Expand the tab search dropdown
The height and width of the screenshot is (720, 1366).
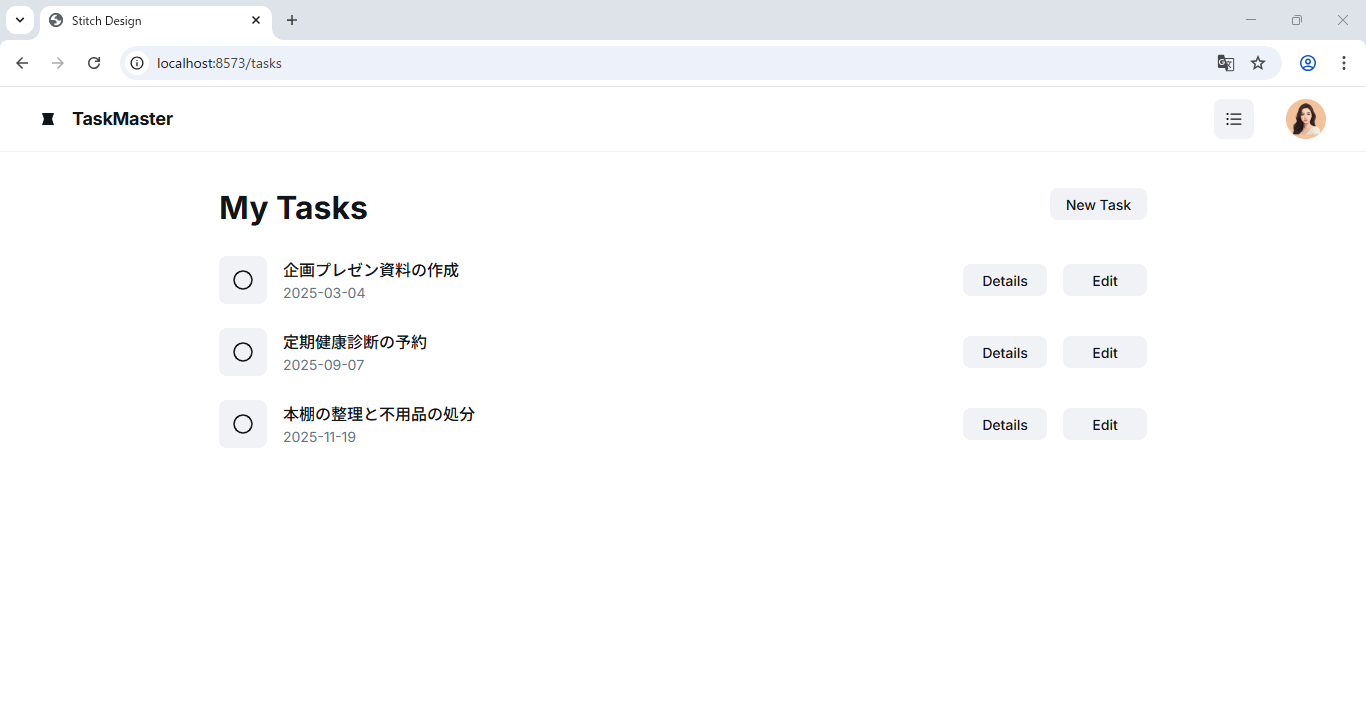20,20
